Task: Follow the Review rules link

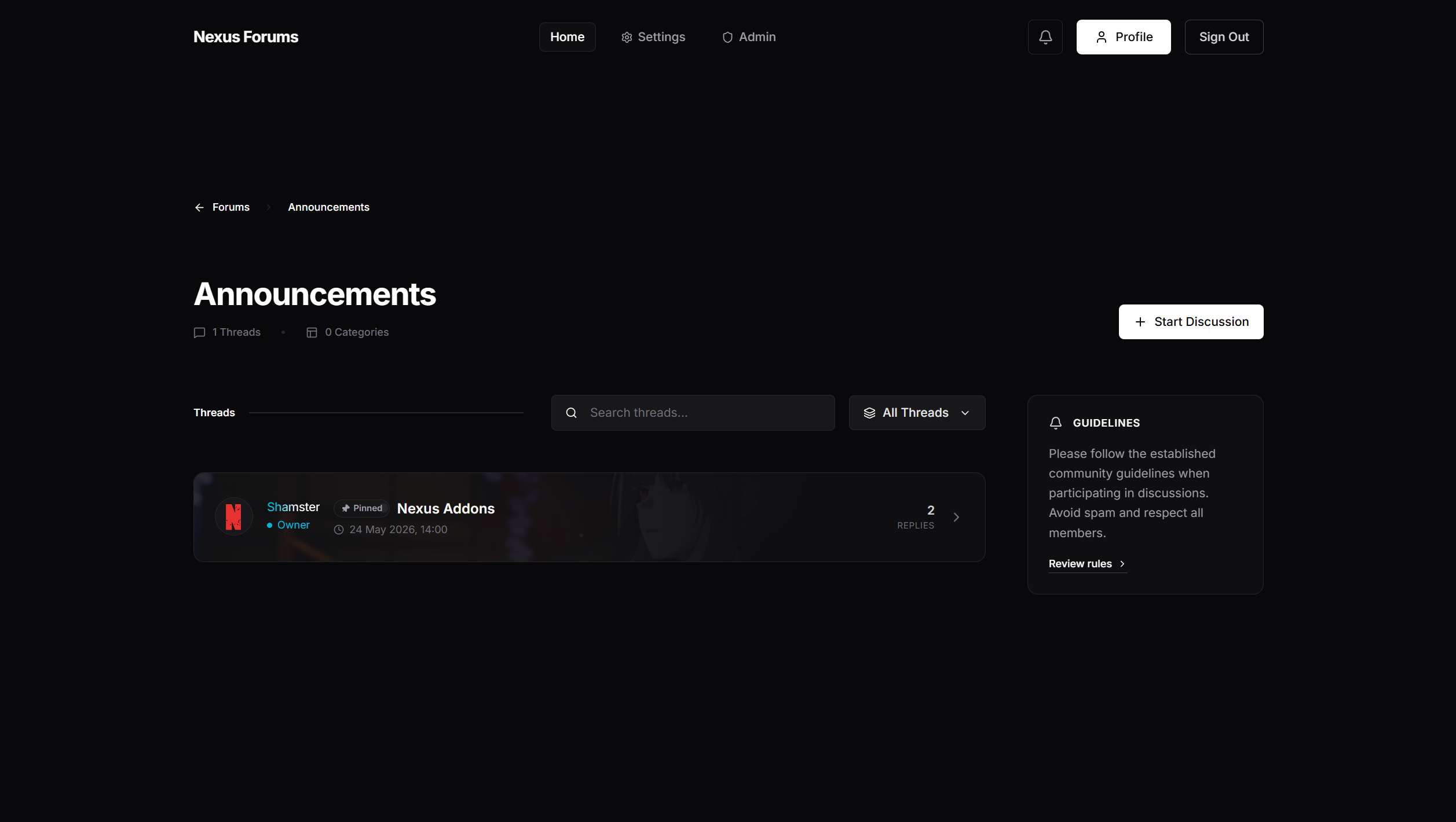Action: [1087, 564]
